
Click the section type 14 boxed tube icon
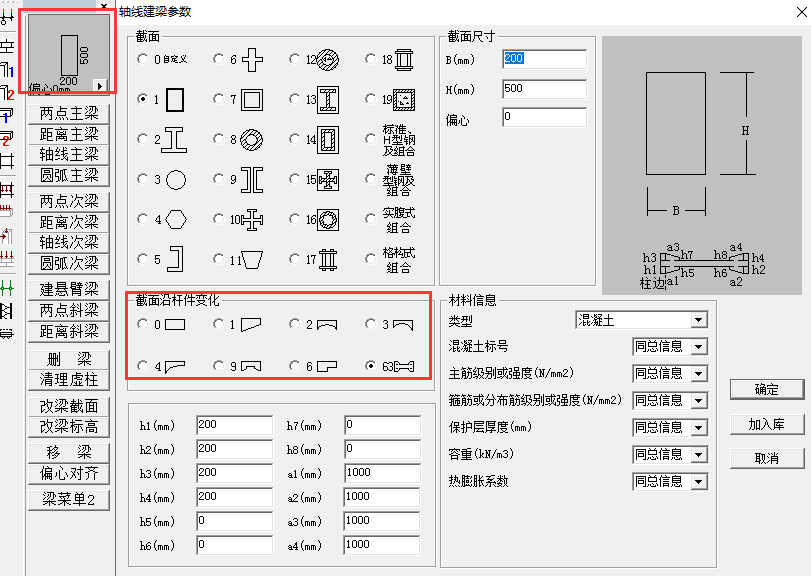click(328, 140)
